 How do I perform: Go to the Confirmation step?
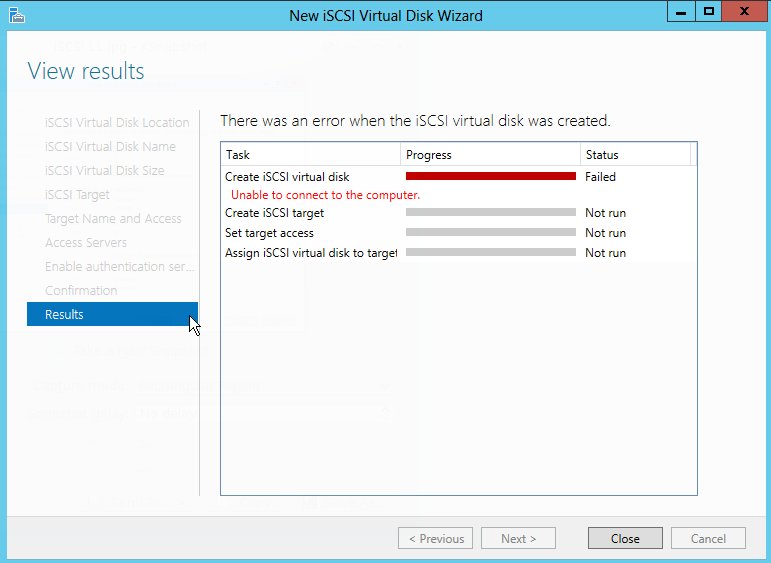click(81, 290)
